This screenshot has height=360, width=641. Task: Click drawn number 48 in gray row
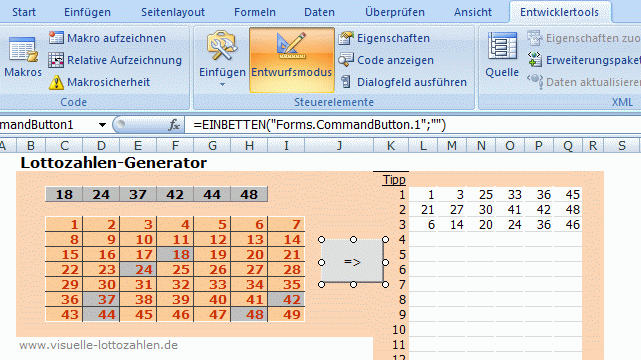[249, 195]
